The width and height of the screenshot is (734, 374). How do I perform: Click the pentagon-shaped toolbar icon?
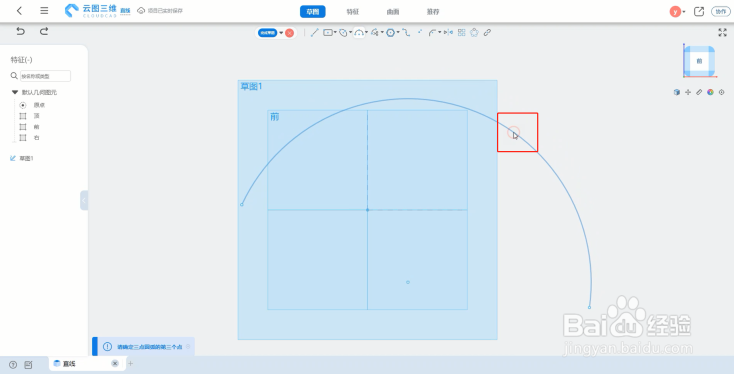474,32
